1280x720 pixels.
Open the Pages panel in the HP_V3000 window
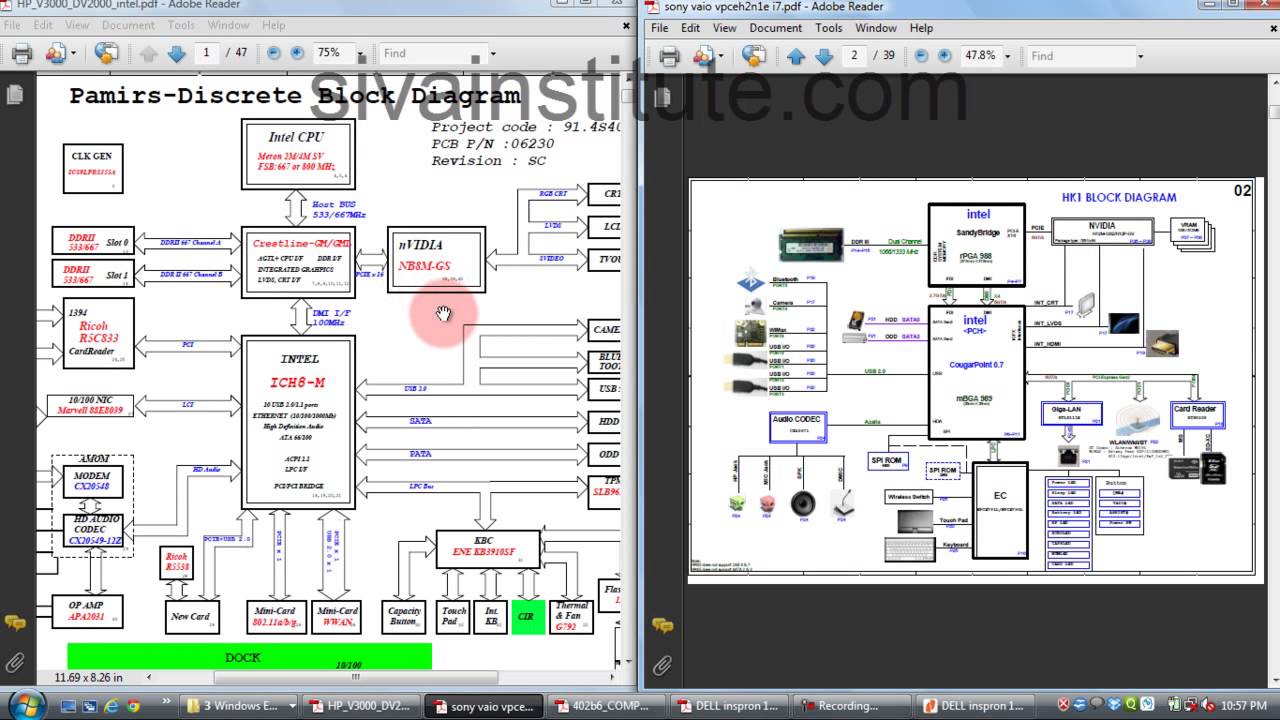point(14,95)
